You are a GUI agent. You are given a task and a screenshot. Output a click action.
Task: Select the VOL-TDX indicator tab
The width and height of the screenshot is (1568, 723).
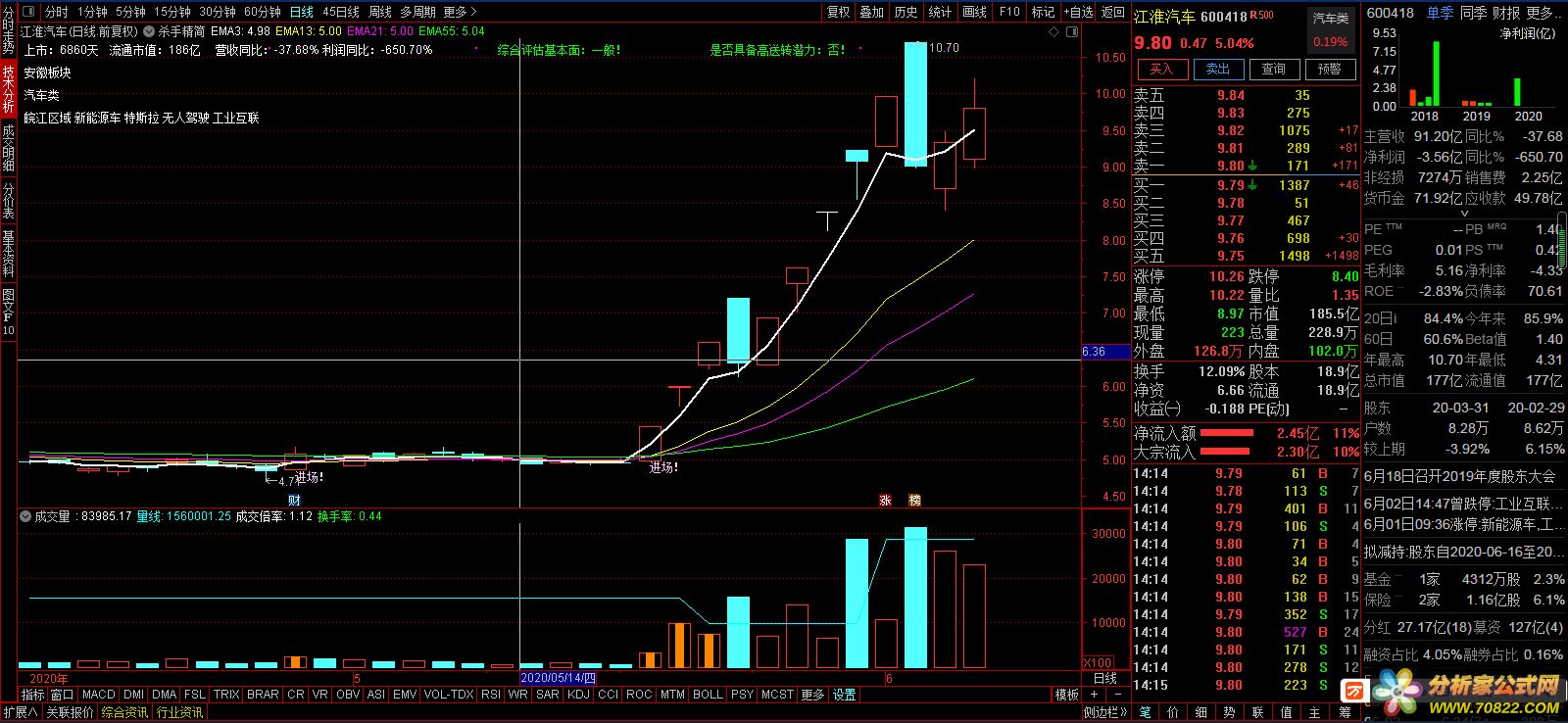449,695
